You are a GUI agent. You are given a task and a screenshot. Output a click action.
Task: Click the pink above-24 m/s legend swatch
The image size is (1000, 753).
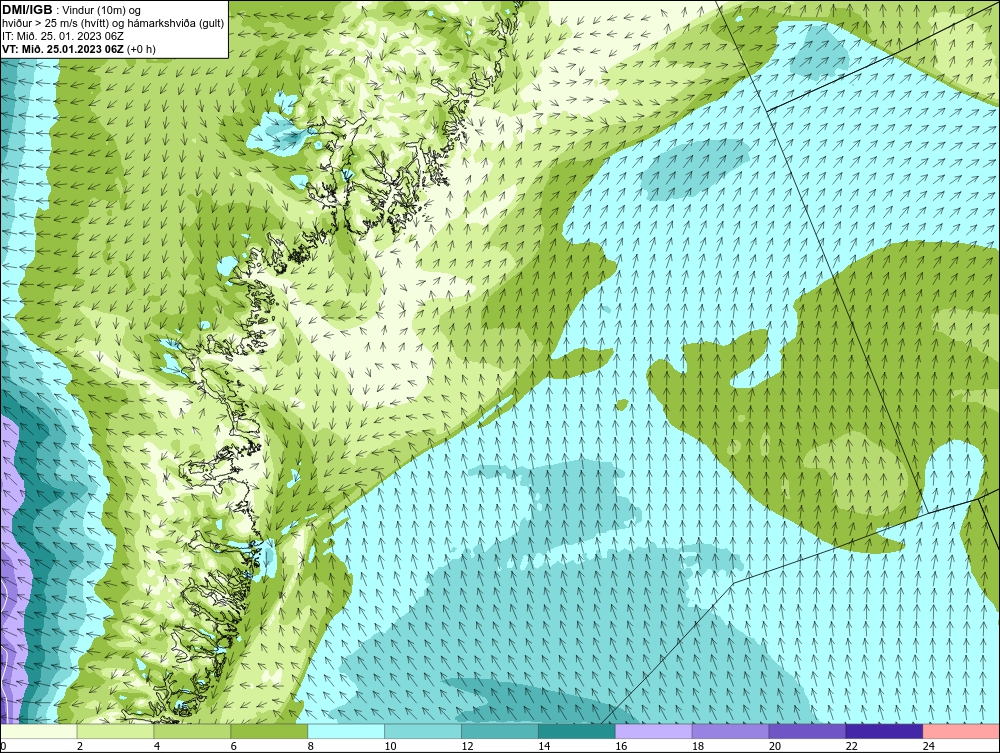click(961, 731)
